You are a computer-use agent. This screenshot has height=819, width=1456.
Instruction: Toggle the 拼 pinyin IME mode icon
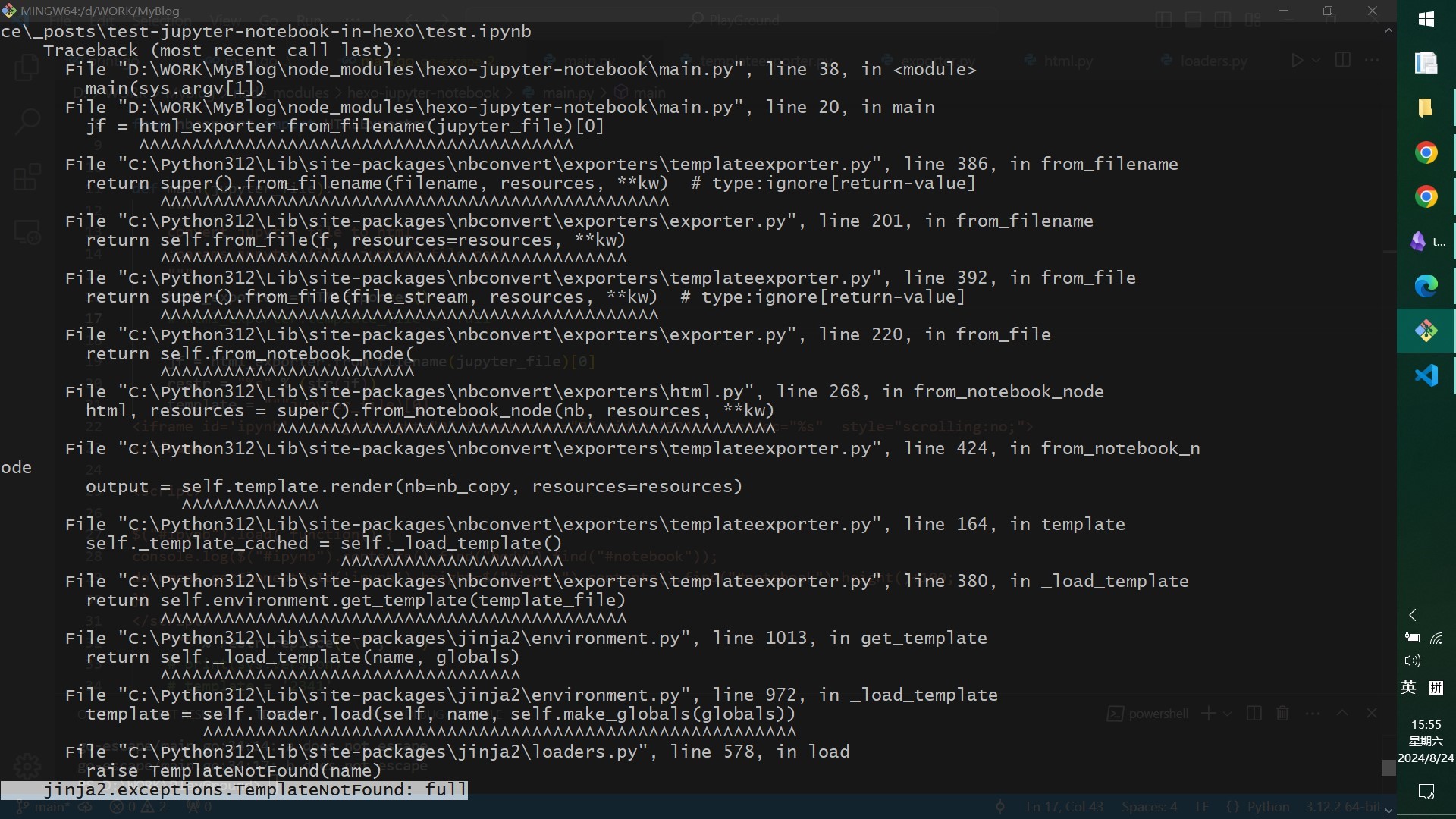click(x=1436, y=688)
